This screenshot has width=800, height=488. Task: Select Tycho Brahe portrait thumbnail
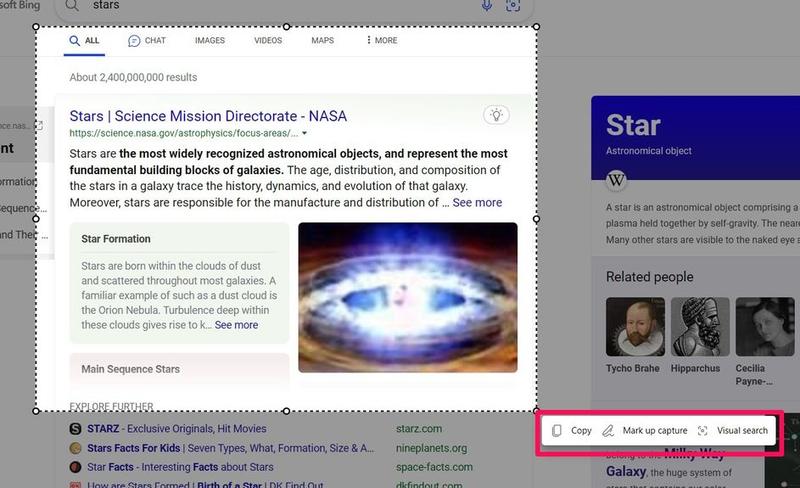coord(635,327)
